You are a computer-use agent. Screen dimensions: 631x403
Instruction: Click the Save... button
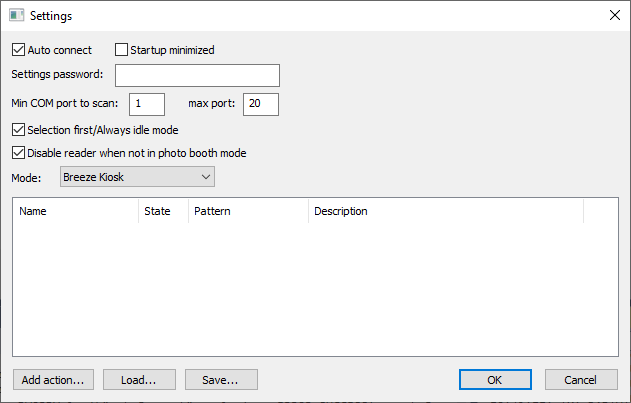coord(221,380)
